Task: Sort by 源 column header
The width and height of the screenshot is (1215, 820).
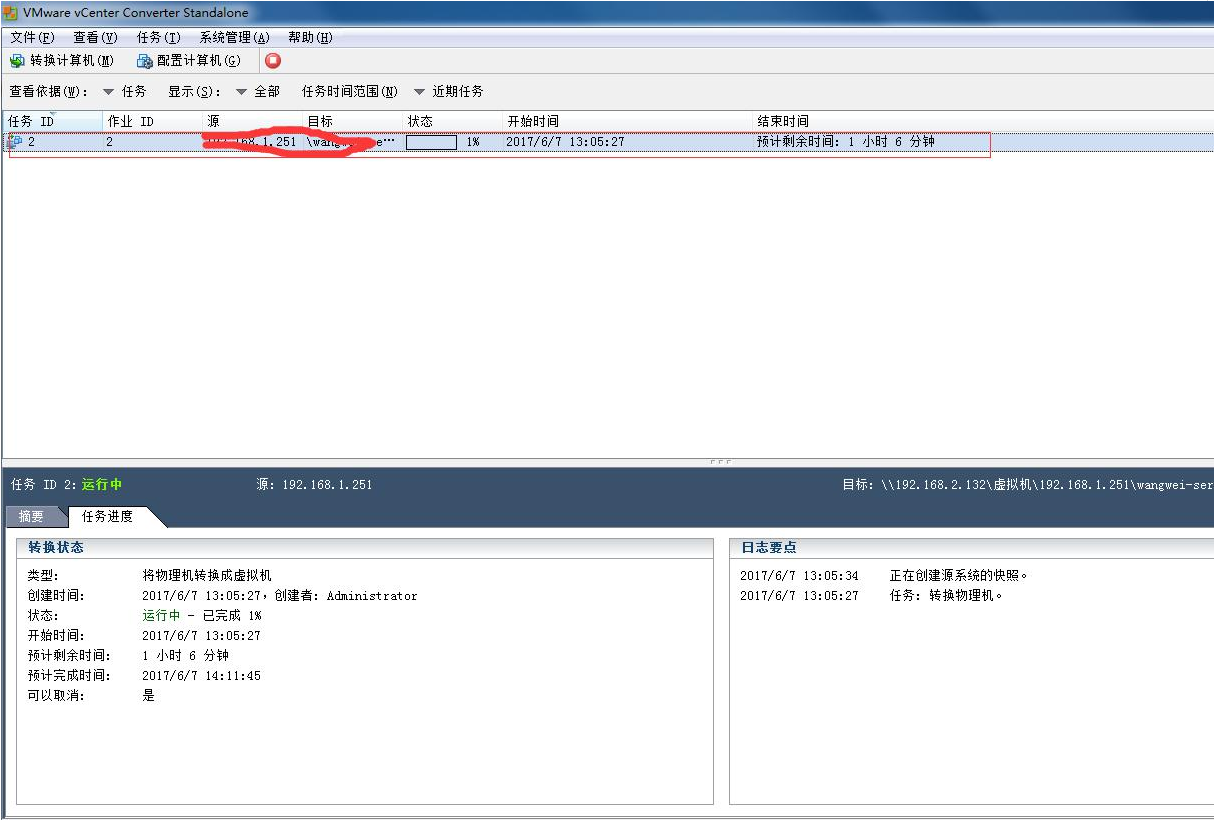Action: (252, 121)
